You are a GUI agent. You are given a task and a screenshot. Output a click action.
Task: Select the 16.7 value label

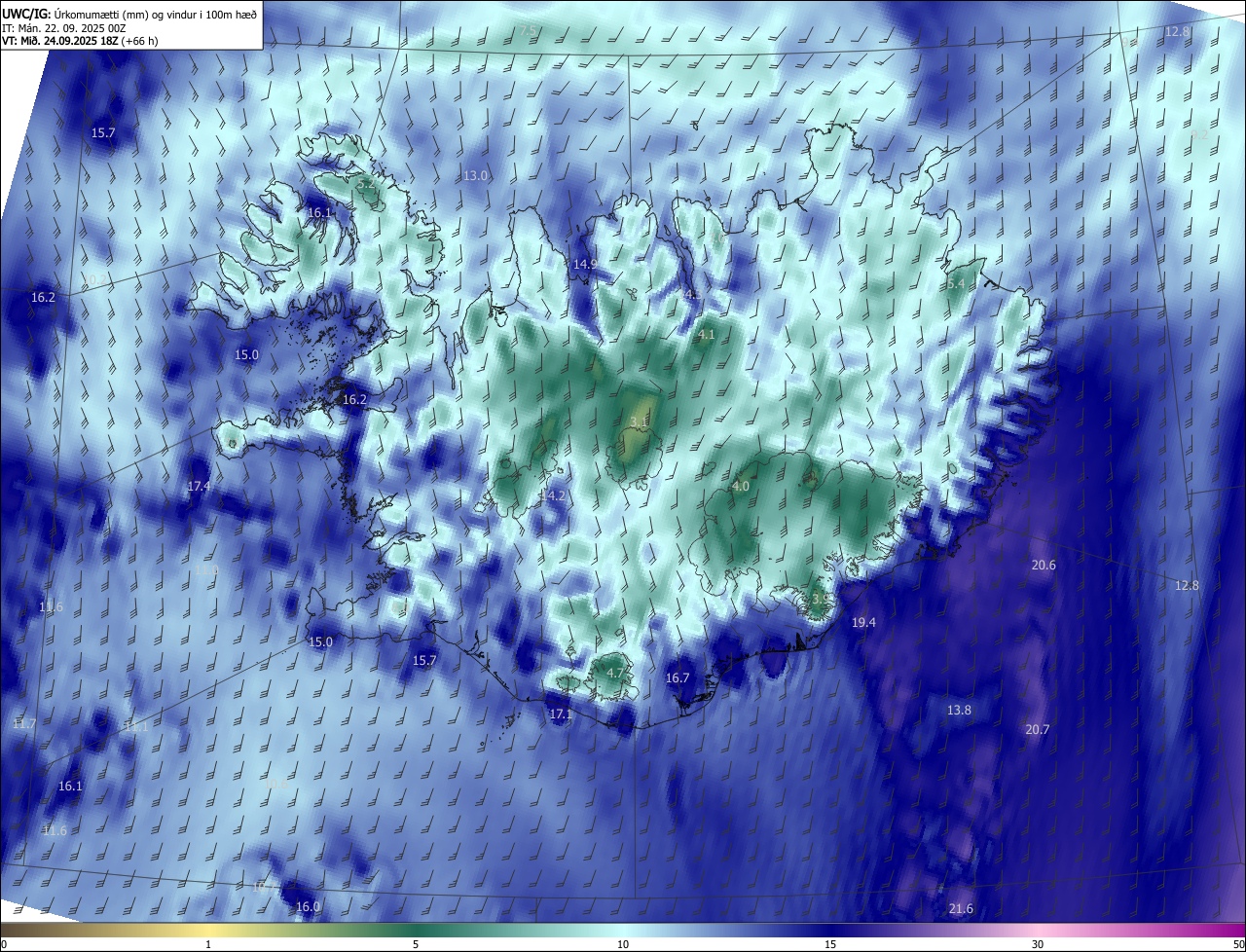pyautogui.click(x=678, y=678)
